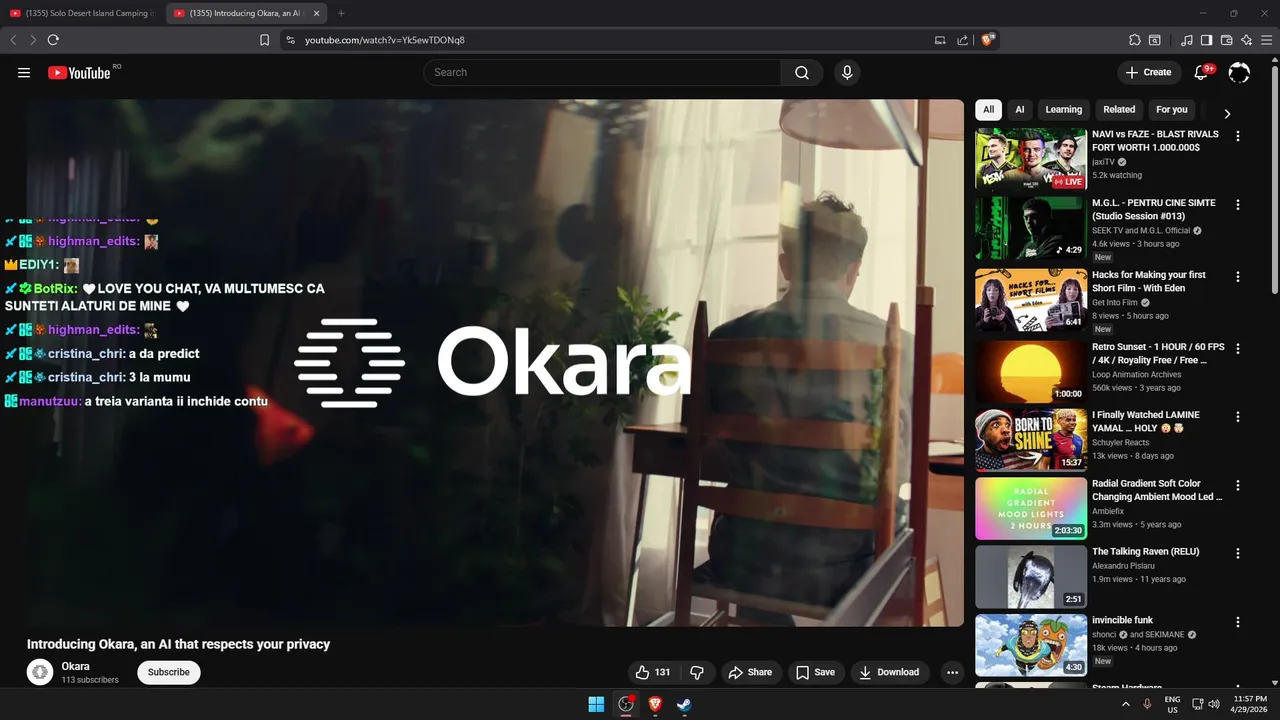Open more actions for the Okara video
1280x720 pixels.
(x=952, y=672)
